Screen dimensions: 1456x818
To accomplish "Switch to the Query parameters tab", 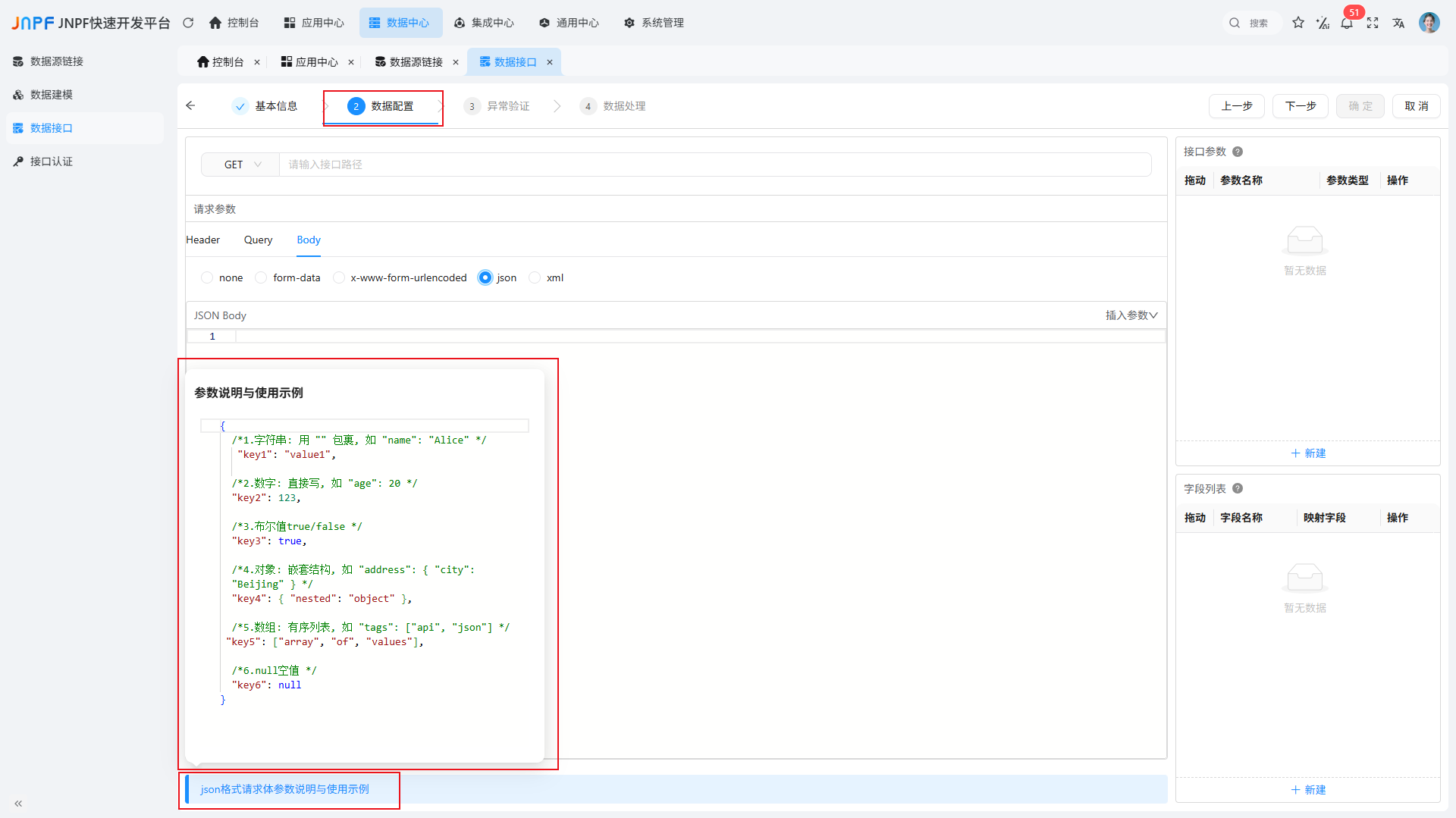I will point(258,240).
